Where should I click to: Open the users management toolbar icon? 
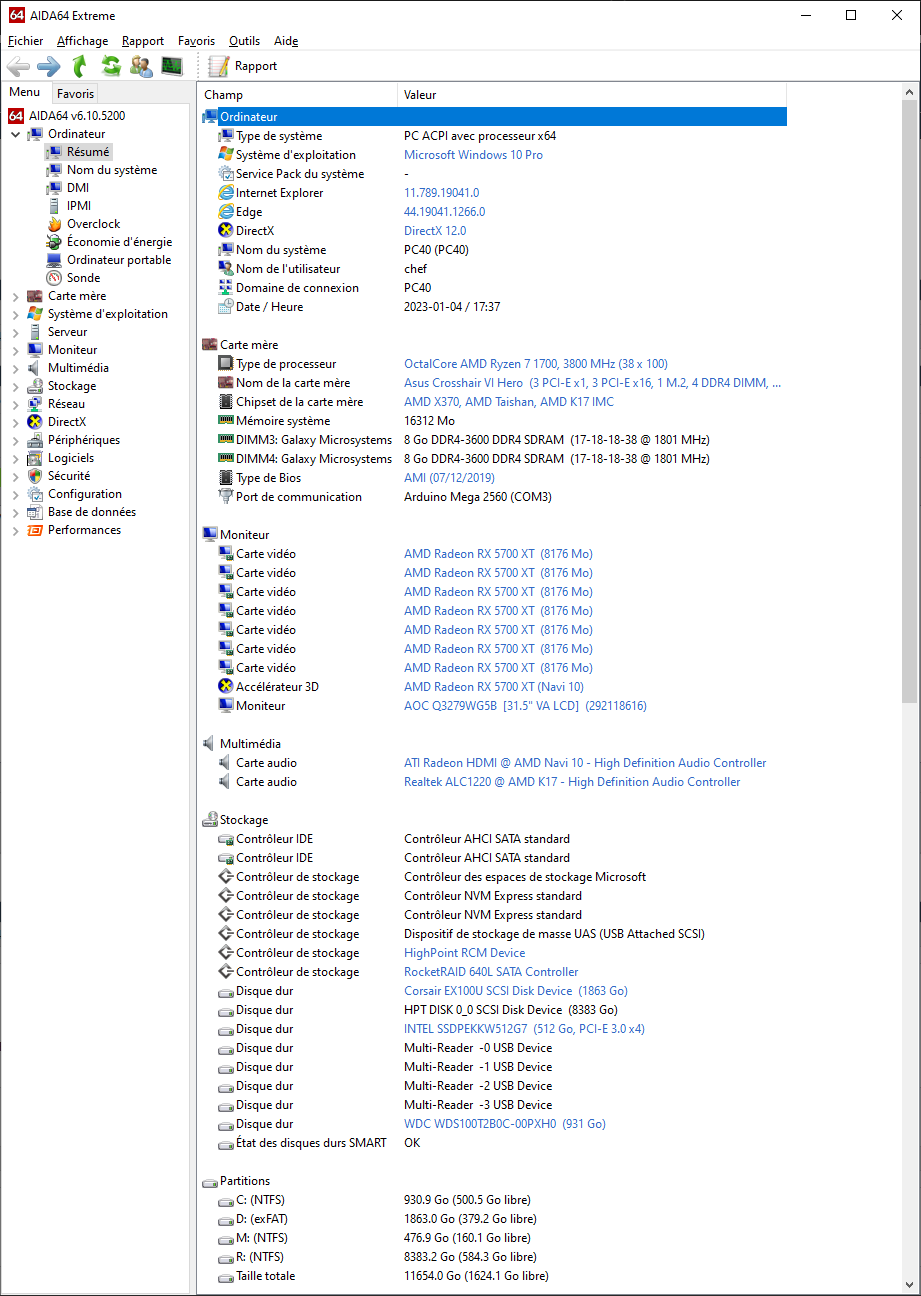(x=142, y=66)
